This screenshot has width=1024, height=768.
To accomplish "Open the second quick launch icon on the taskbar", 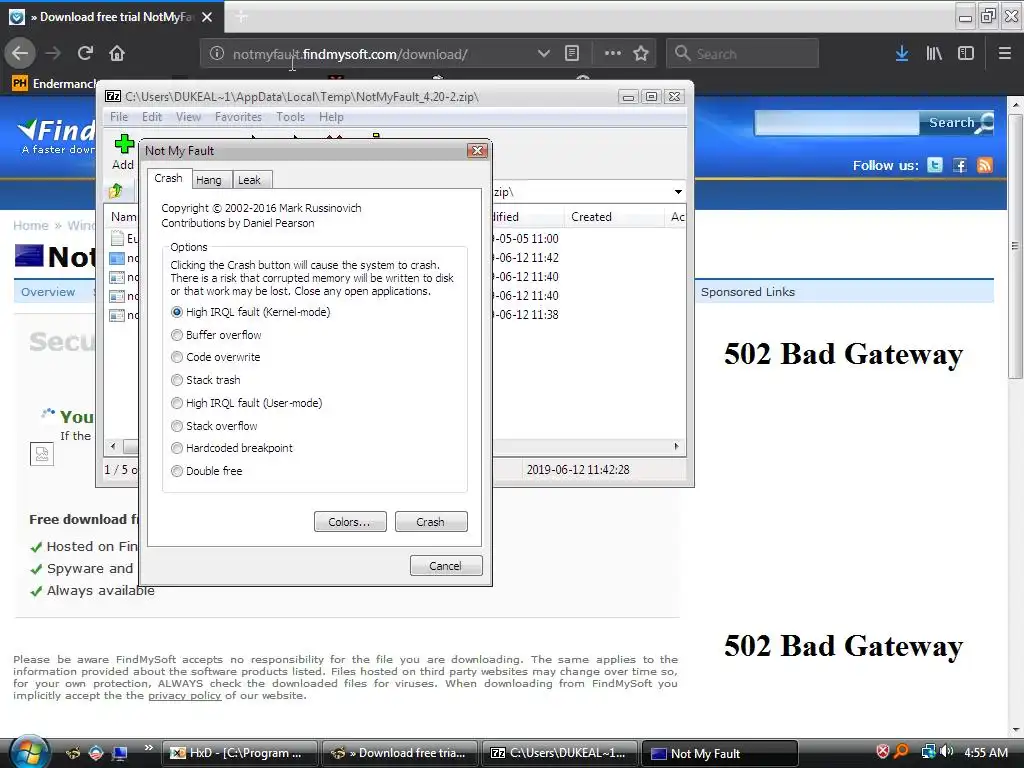I will [95, 753].
